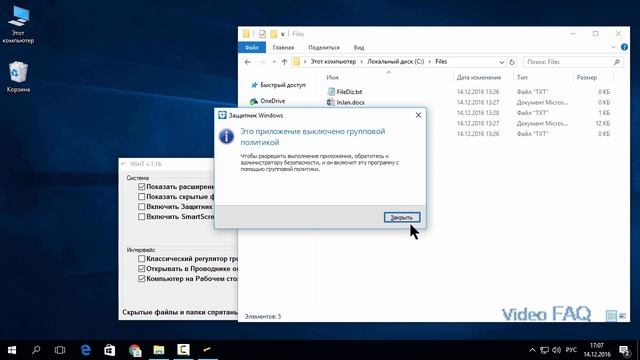640x360 pixels.
Task: Switch to details view icon in status bar
Action: [611, 316]
